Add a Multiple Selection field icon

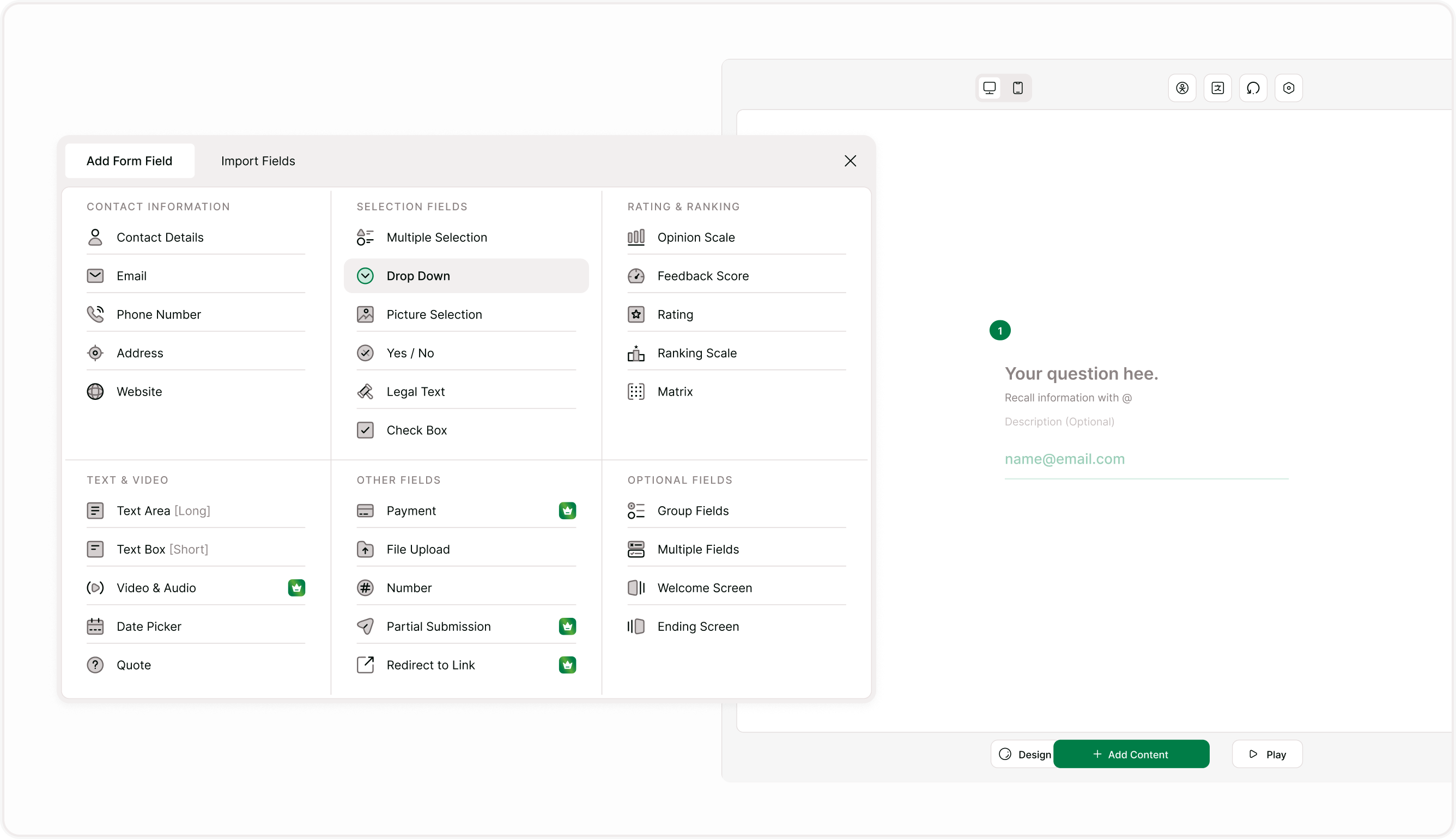[x=365, y=238]
